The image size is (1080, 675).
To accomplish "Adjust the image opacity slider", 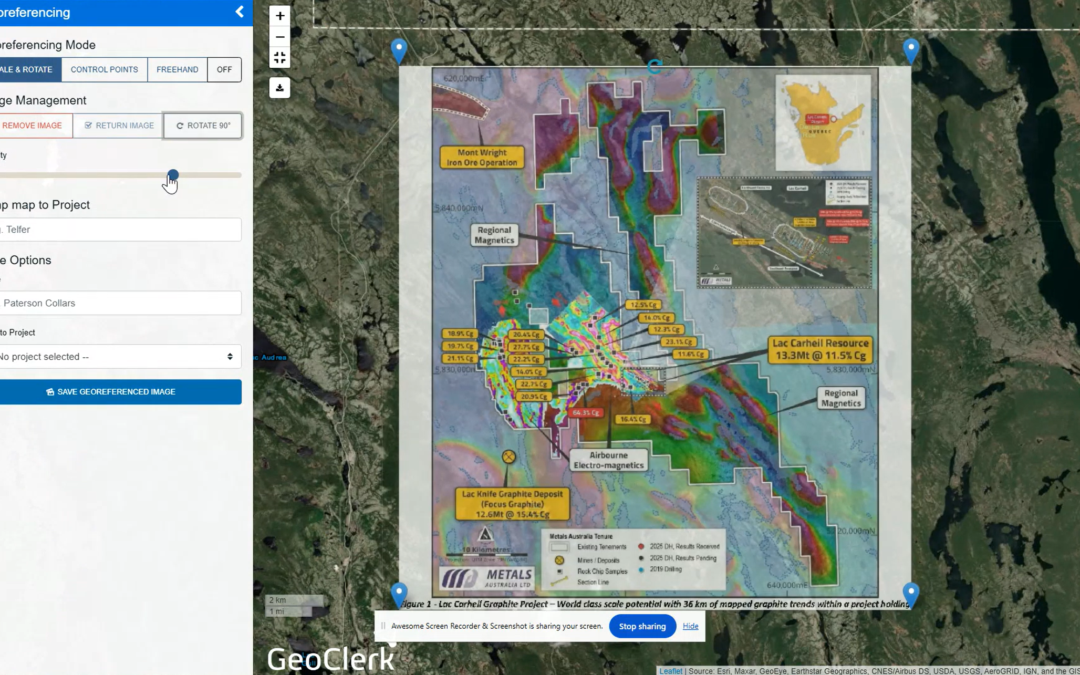I will click(171, 174).
